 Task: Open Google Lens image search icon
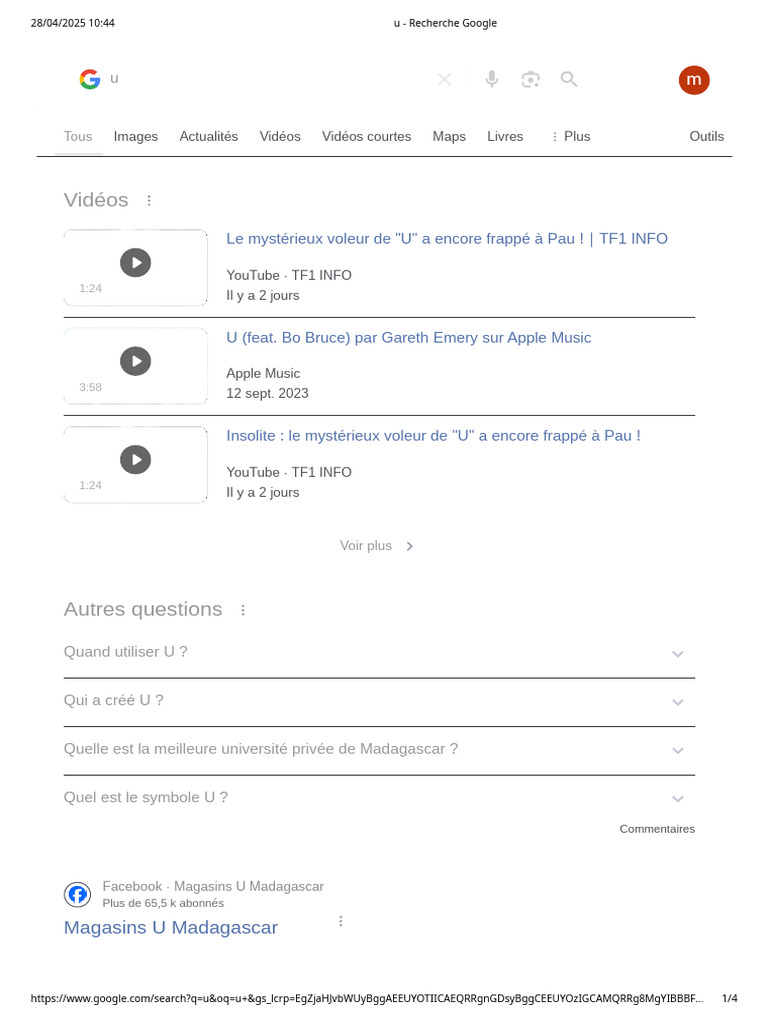530,79
